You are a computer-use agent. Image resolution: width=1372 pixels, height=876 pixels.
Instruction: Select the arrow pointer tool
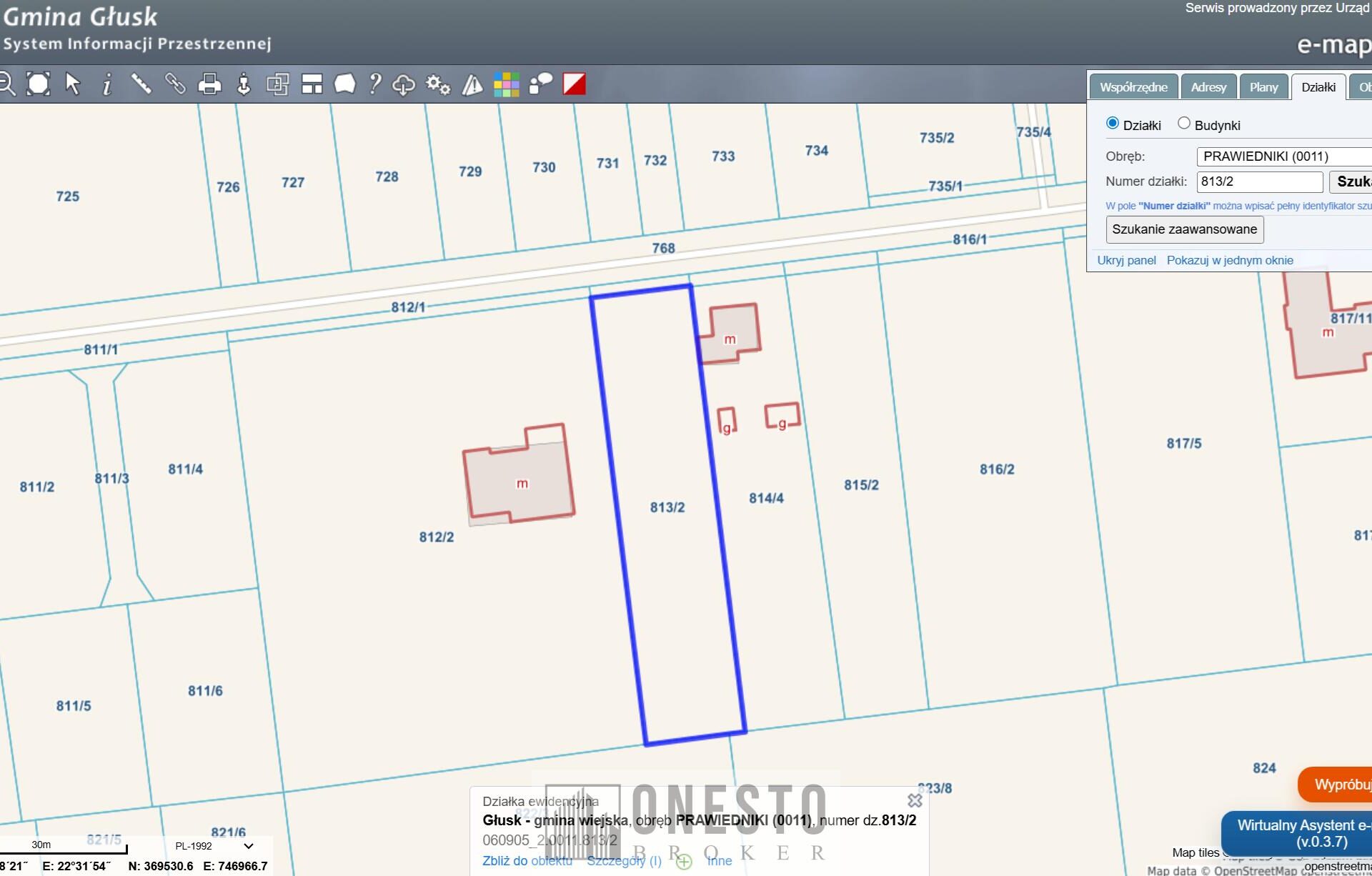pos(73,84)
